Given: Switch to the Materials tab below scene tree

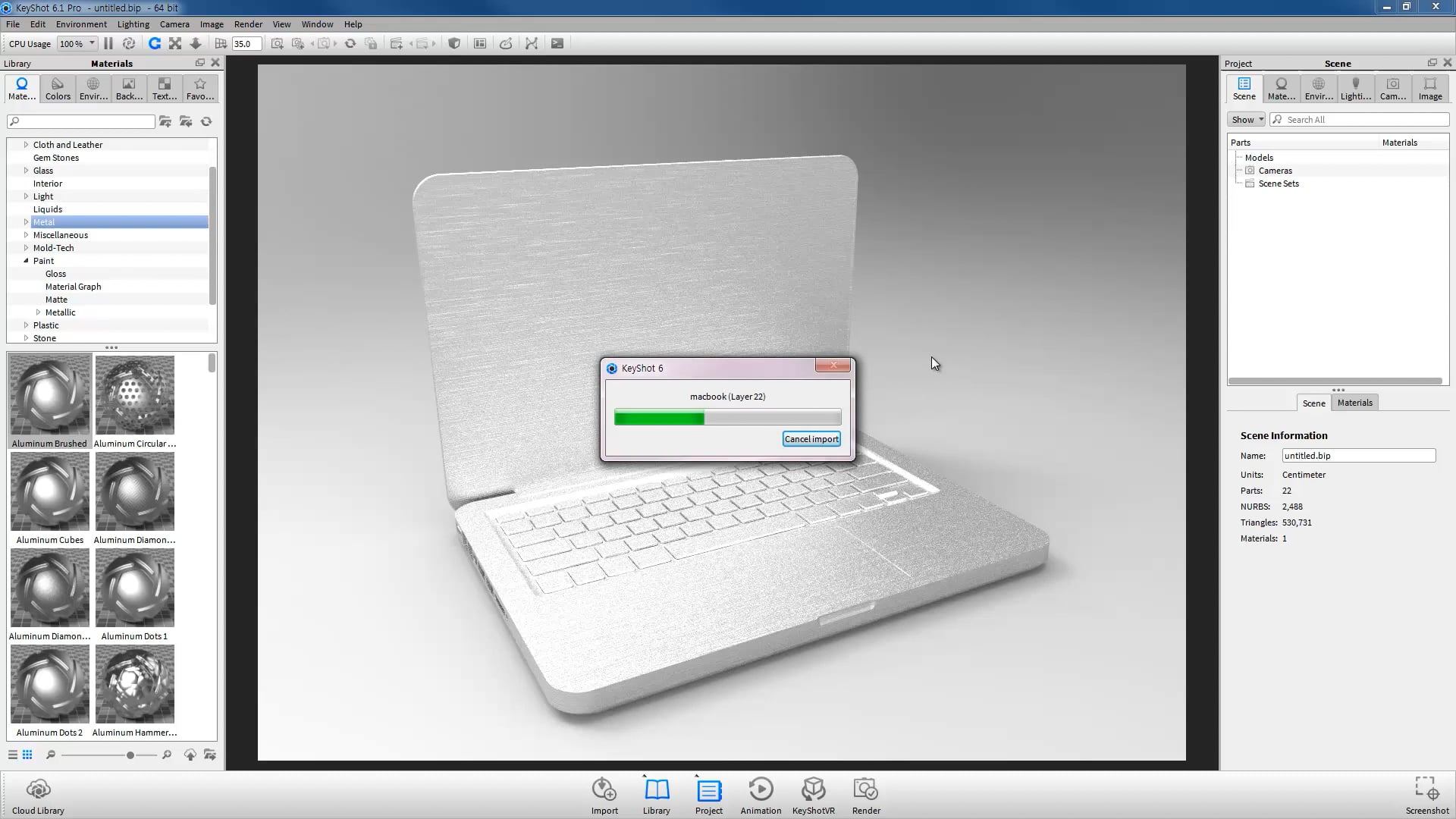Looking at the screenshot, I should point(1354,403).
